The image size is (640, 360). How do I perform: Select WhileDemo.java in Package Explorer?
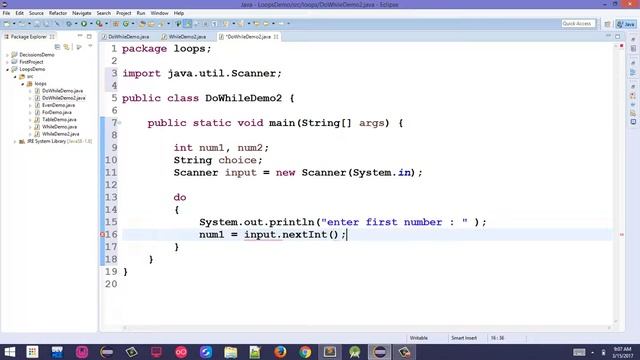coord(59,127)
